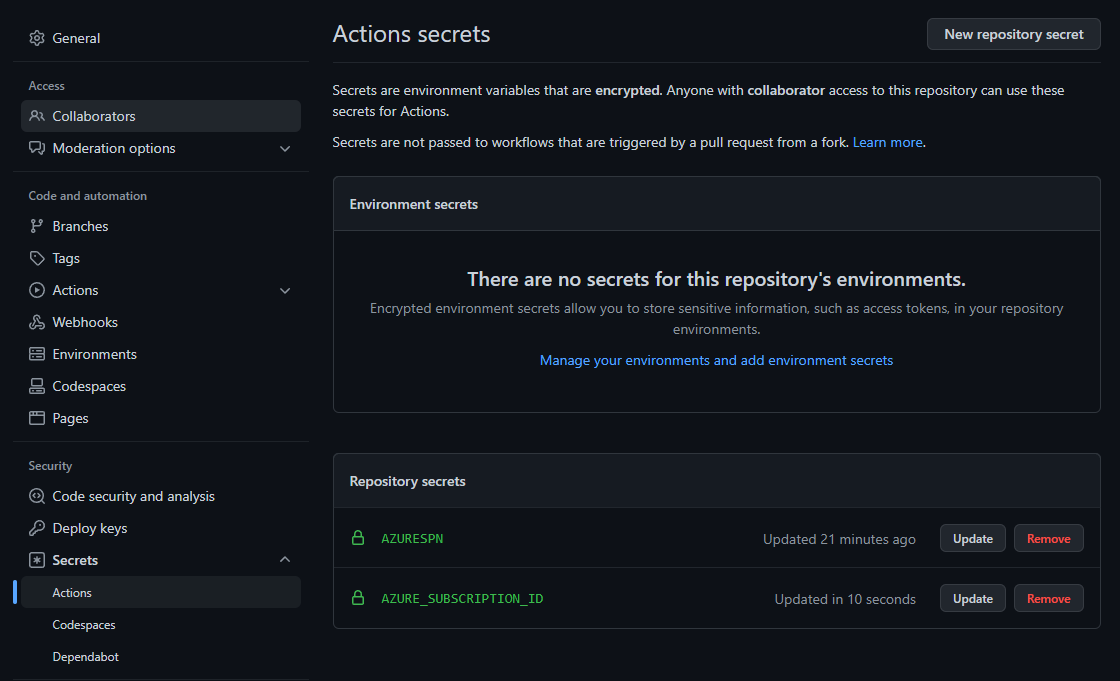Screen dimensions: 1120x681
Task: Create a New repository secret
Action: [1014, 34]
